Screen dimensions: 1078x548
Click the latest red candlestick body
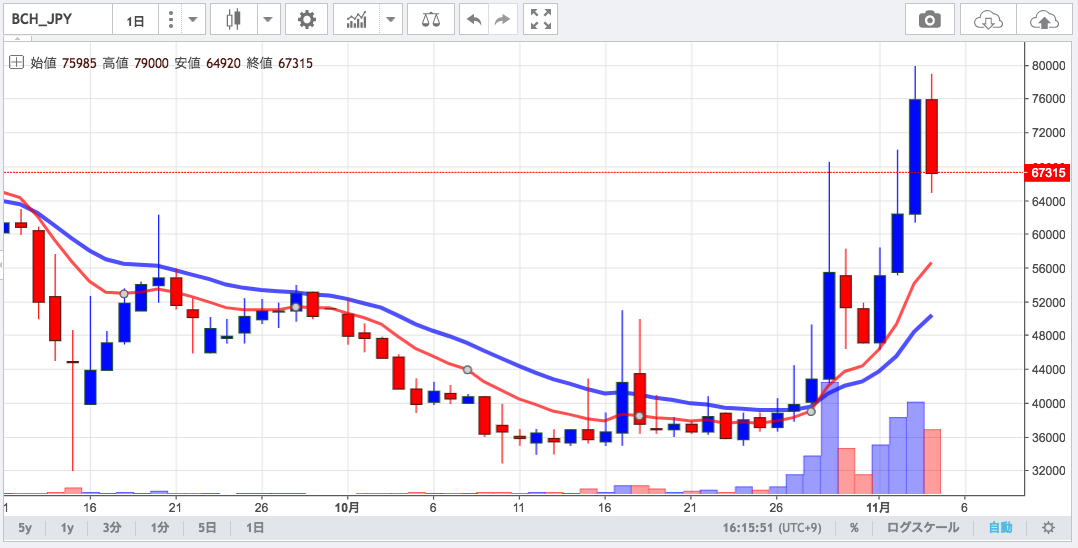932,136
